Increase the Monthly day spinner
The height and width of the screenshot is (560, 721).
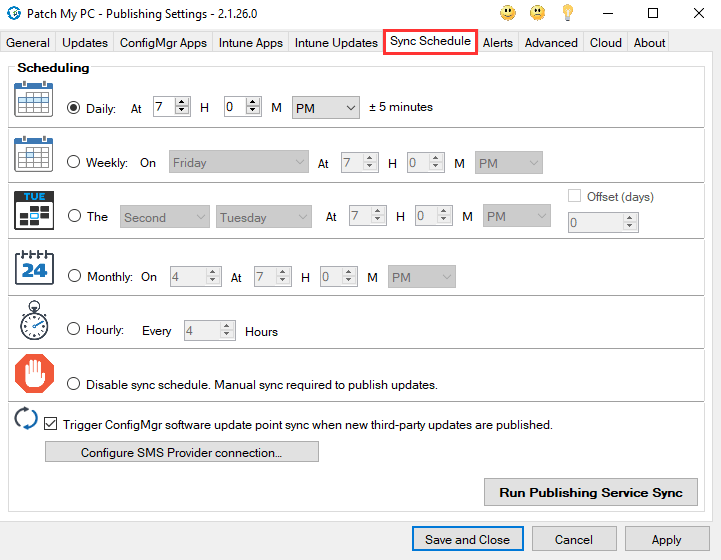point(213,272)
